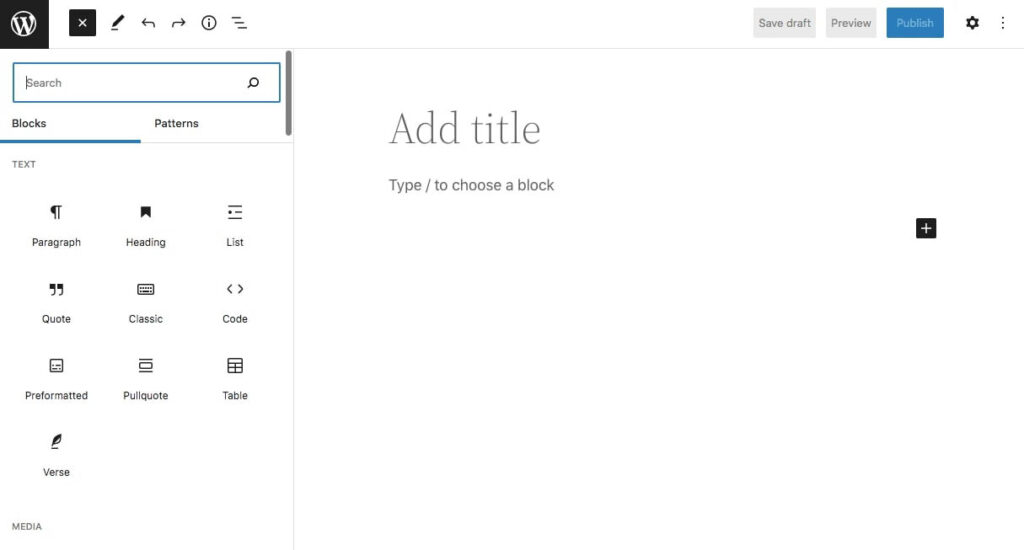The image size is (1024, 550).
Task: Click the Undo arrow
Action: pos(148,23)
